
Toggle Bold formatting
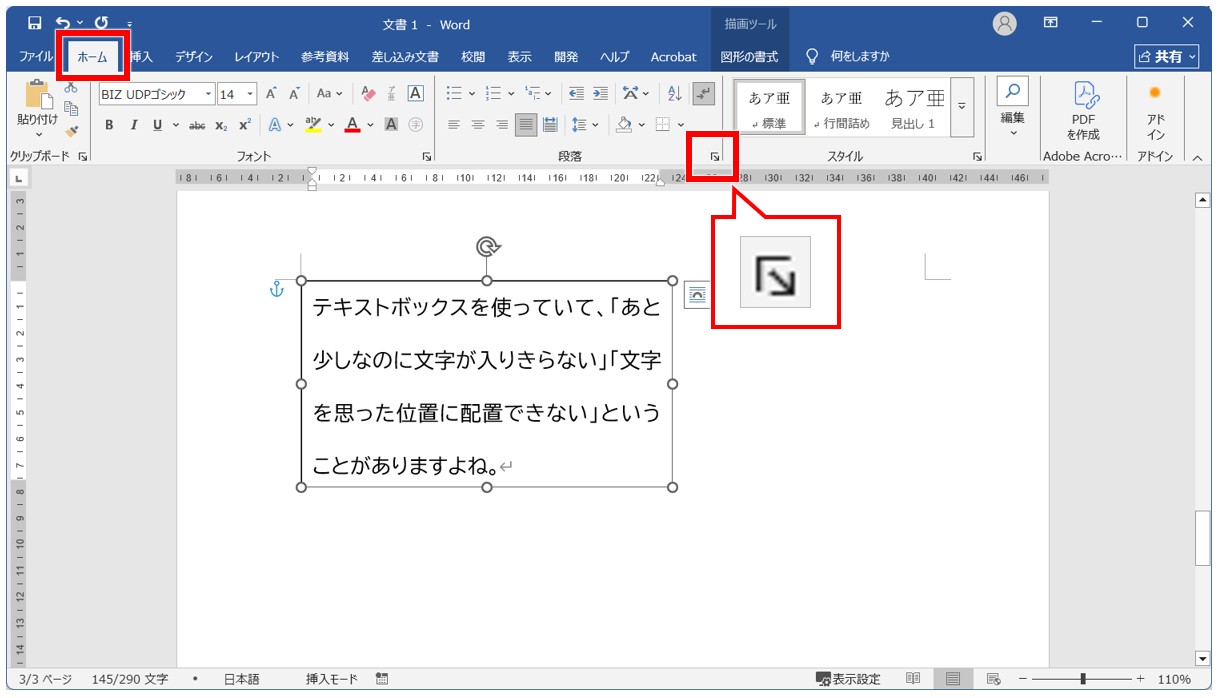(x=108, y=125)
